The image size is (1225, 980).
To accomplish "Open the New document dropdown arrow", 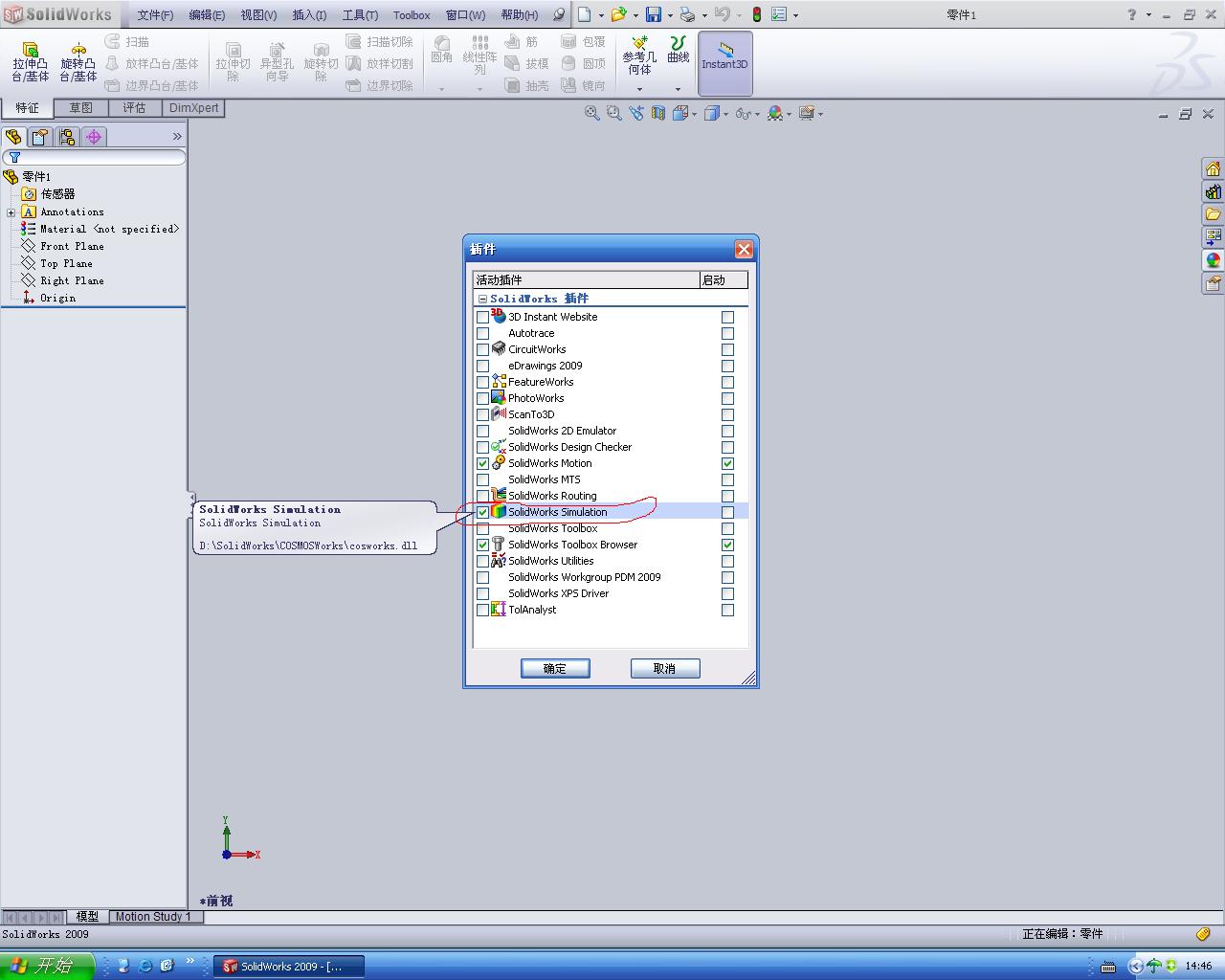I will tap(600, 15).
